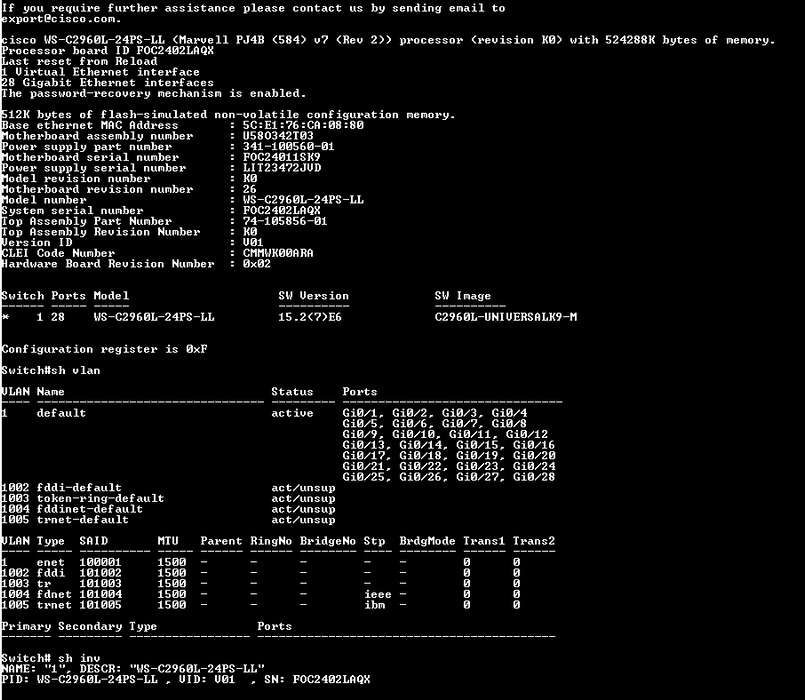This screenshot has height=700, width=805.
Task: Click the NAME and DESCR inventory line
Action: [133, 670]
